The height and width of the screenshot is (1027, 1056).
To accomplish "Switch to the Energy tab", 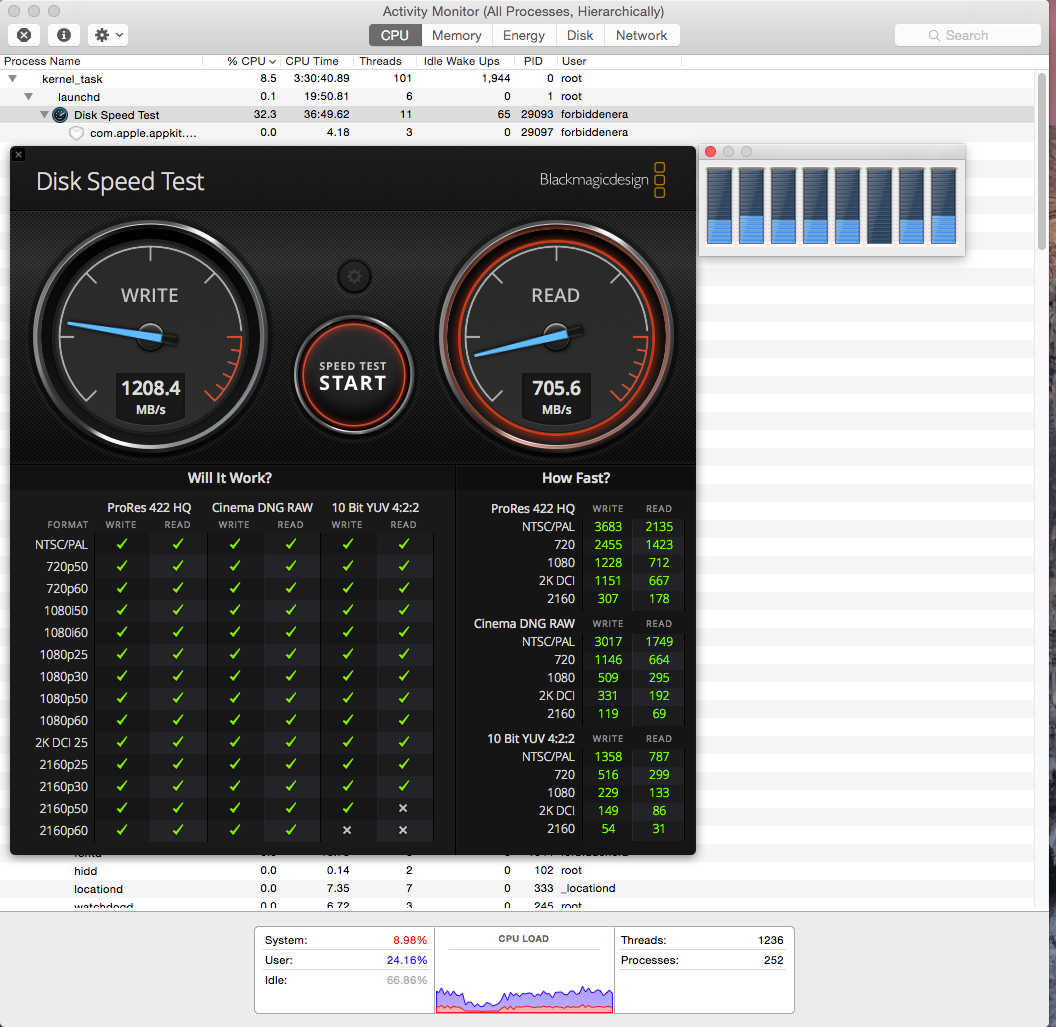I will (523, 35).
